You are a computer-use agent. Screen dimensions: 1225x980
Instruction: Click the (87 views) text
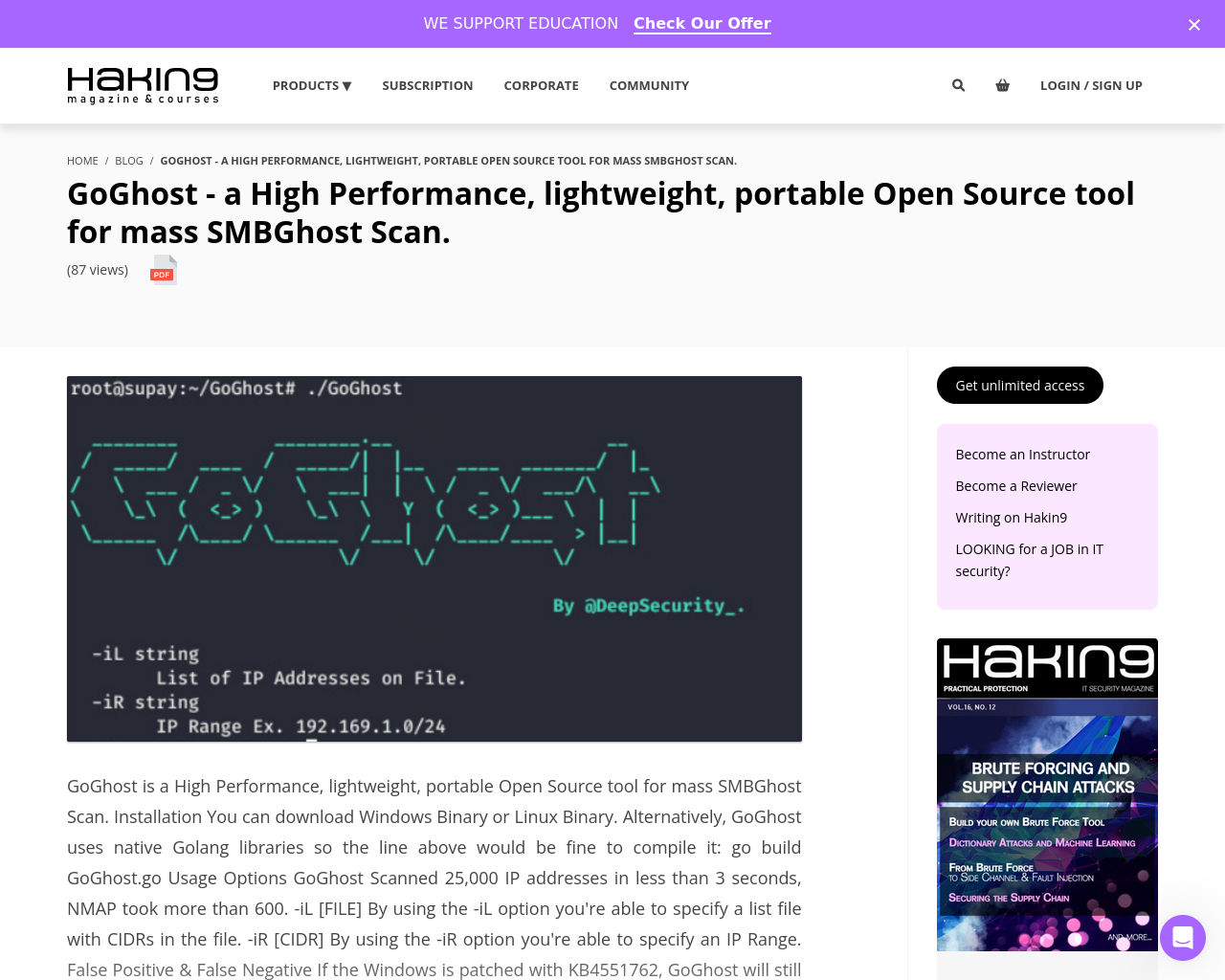pyautogui.click(x=98, y=270)
